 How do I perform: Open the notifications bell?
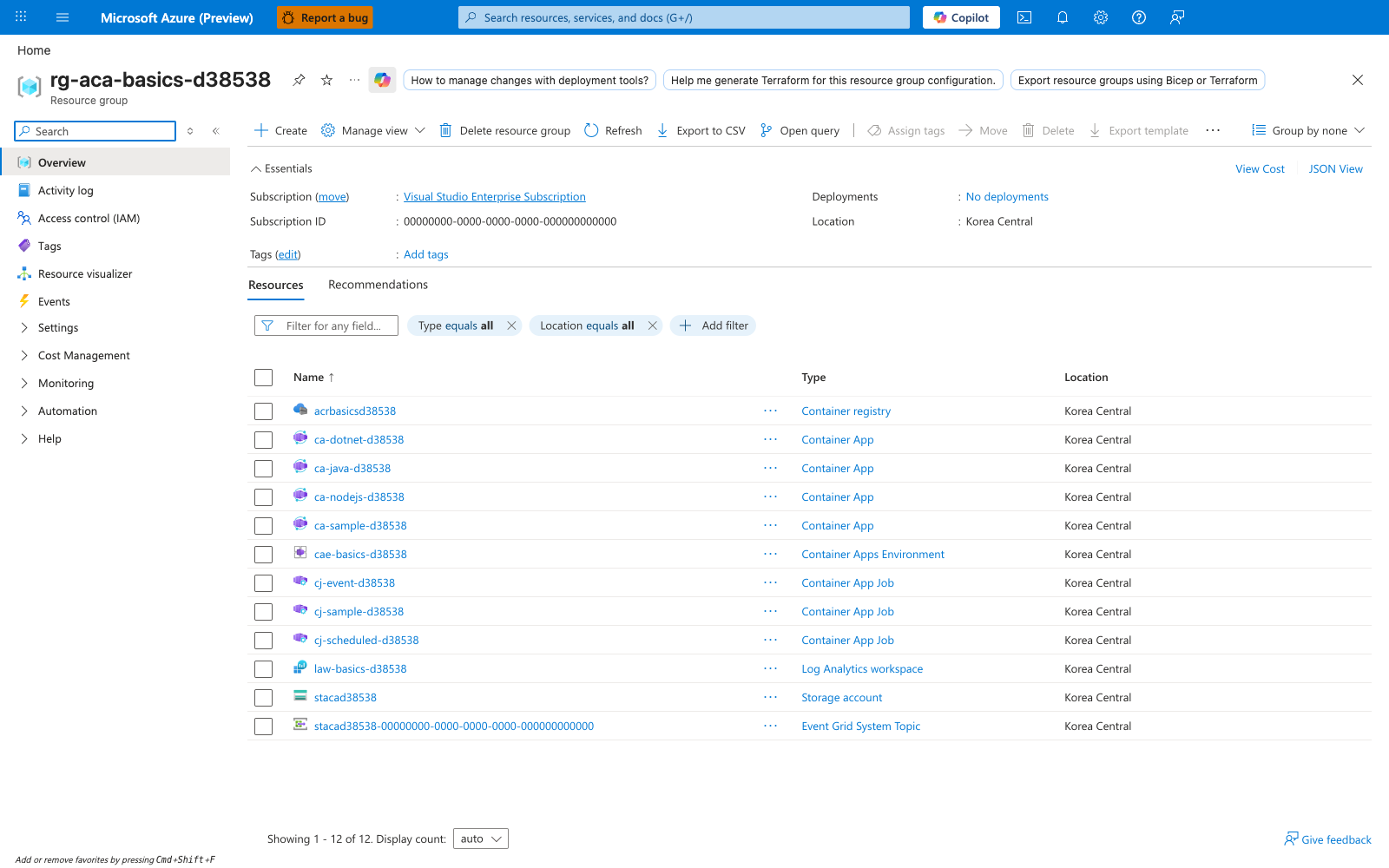(x=1063, y=17)
